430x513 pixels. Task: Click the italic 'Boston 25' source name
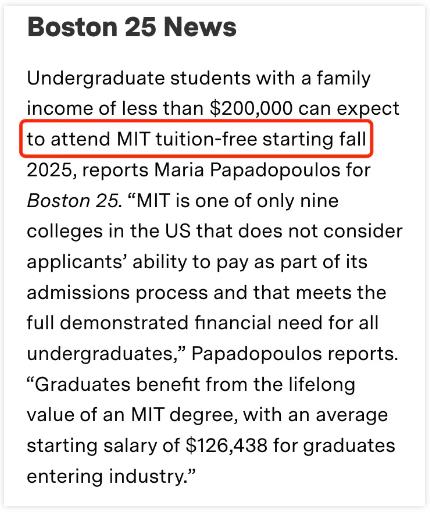[x=73, y=201]
